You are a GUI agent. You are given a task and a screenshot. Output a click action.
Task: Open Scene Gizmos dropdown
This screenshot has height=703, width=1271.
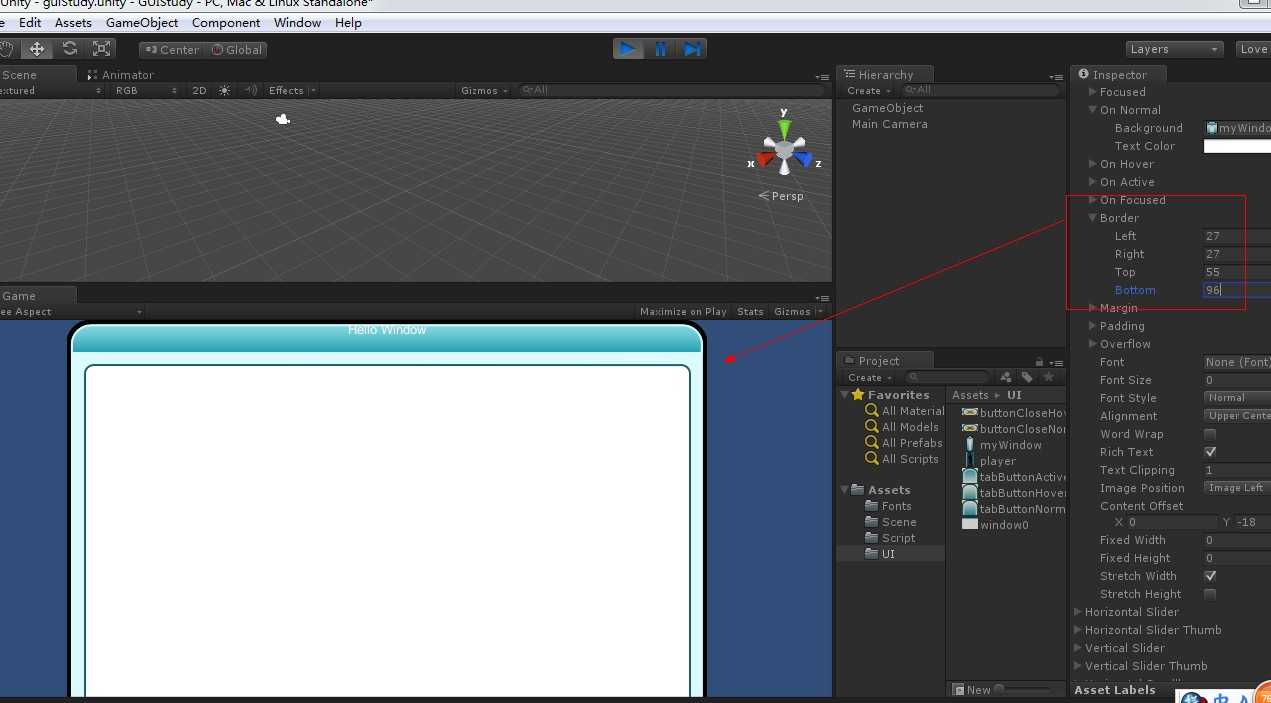[484, 90]
